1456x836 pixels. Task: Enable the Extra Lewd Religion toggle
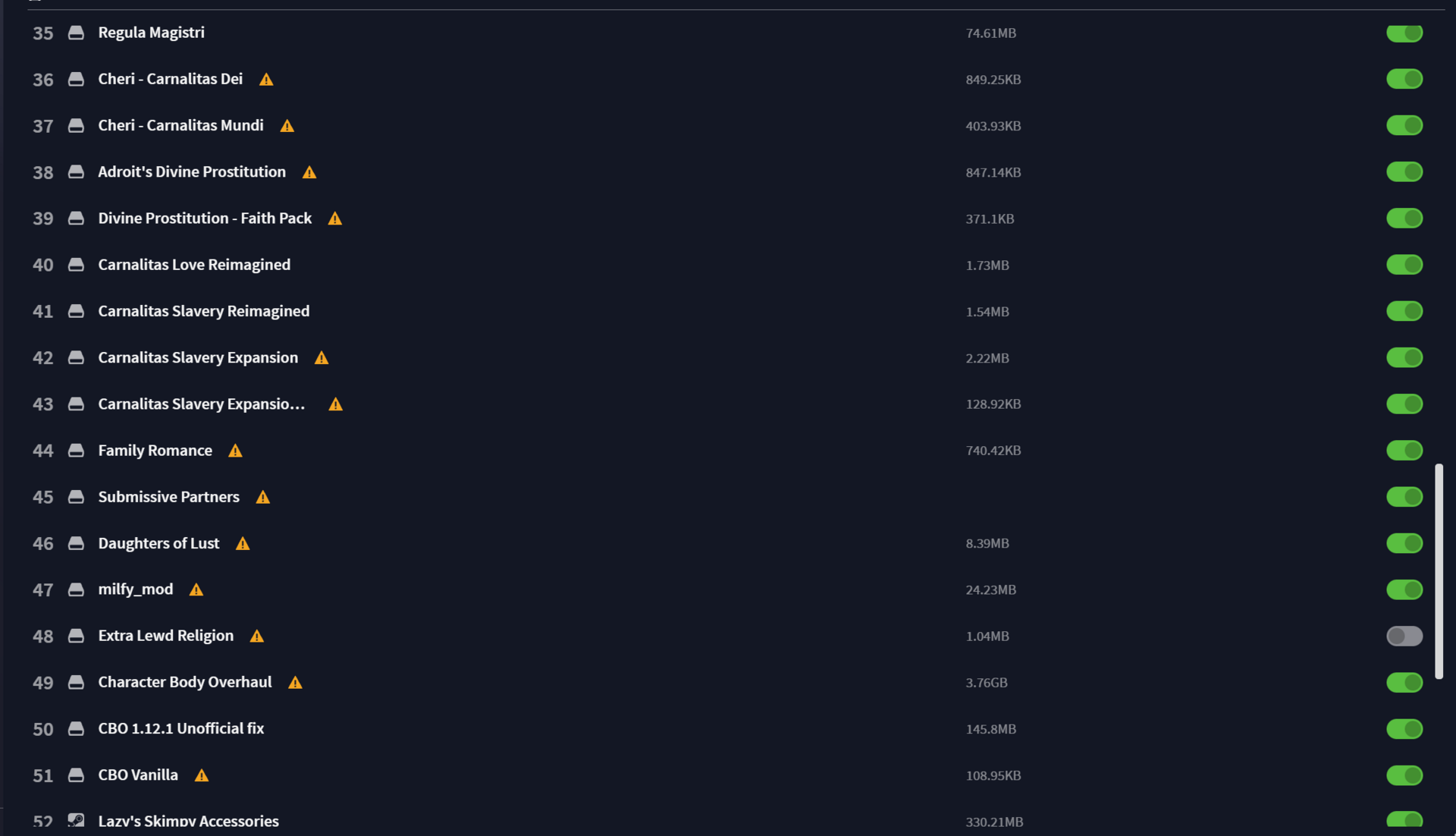coord(1404,636)
